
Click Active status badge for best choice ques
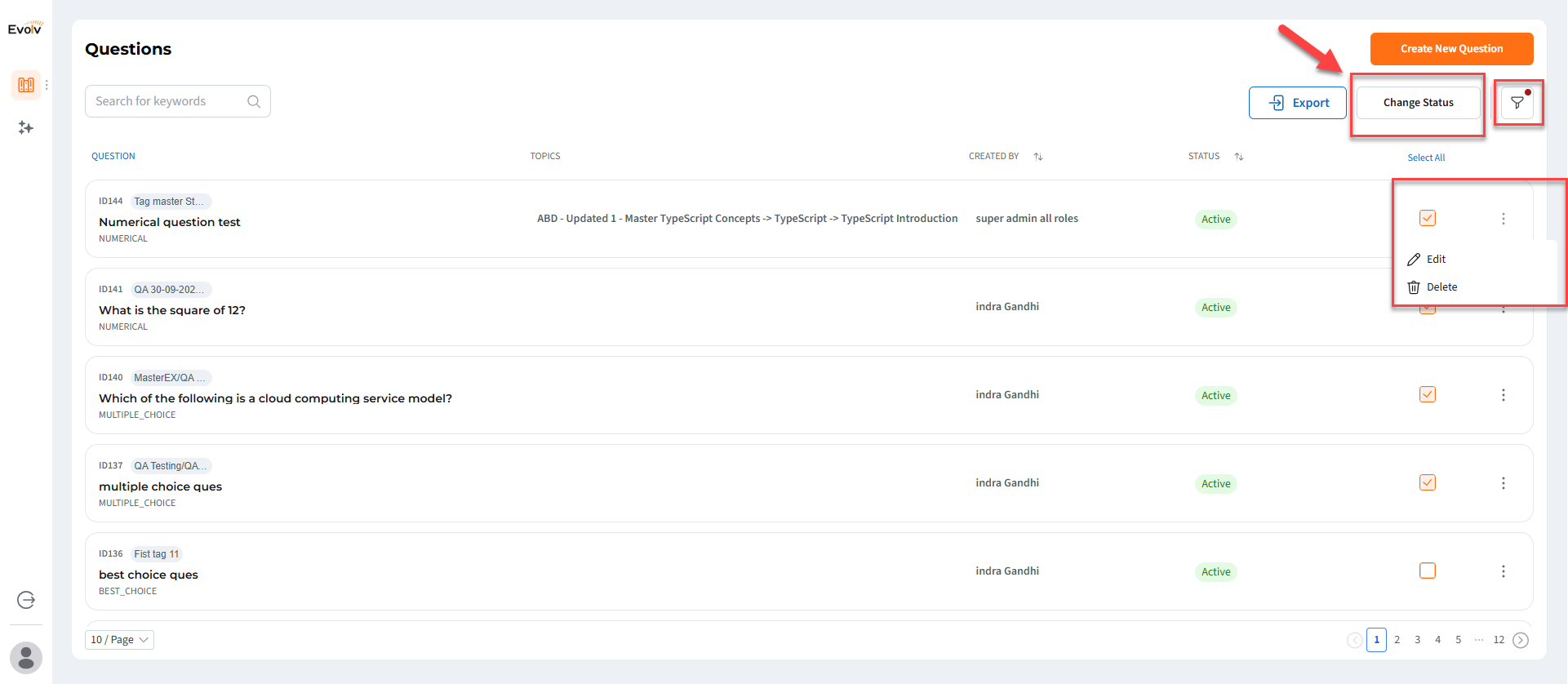[x=1216, y=572]
